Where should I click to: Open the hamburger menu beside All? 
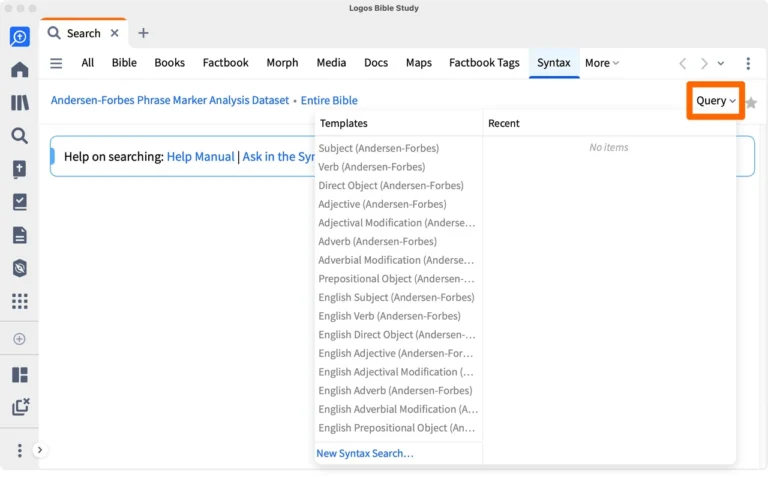[x=56, y=63]
